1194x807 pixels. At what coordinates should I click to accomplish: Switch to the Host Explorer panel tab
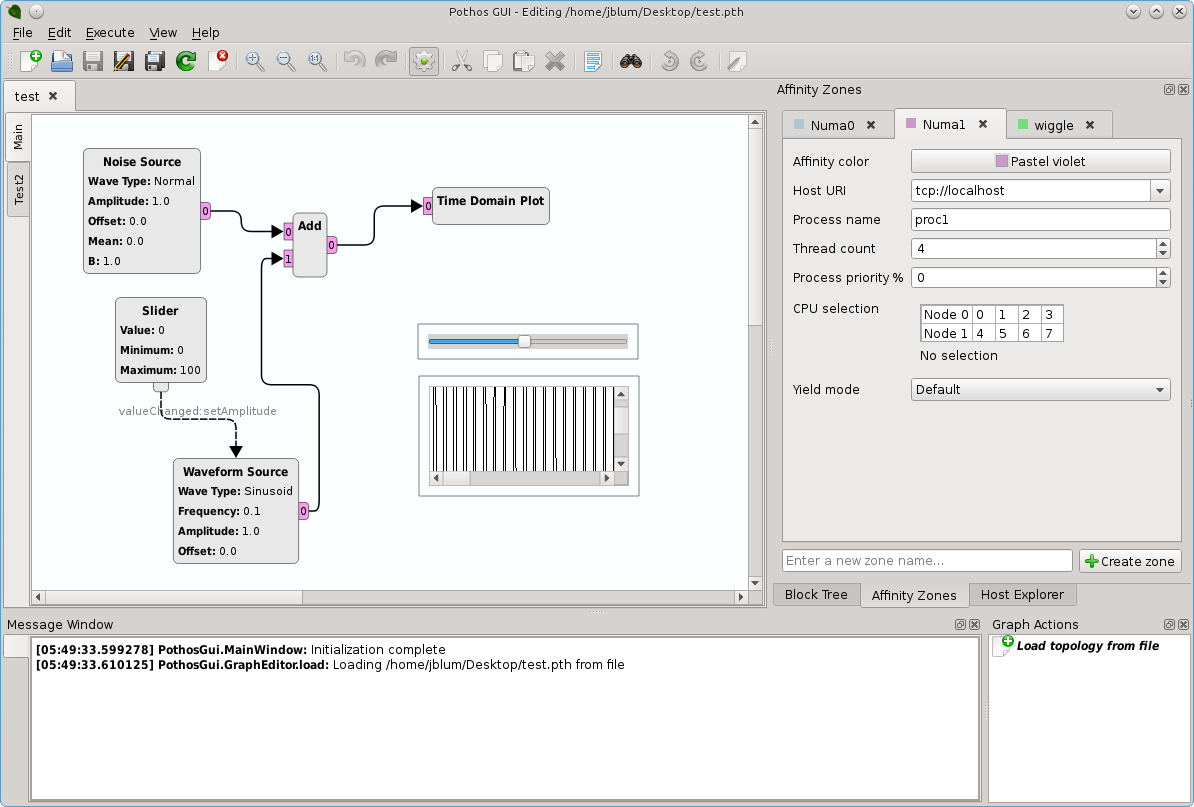tap(1022, 595)
